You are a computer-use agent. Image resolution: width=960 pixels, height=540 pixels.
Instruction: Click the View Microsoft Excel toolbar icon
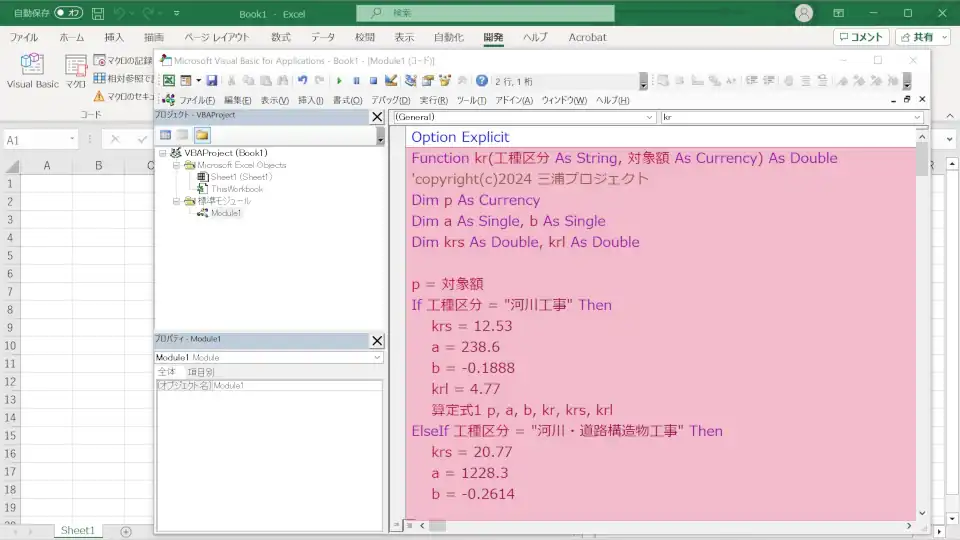(168, 81)
